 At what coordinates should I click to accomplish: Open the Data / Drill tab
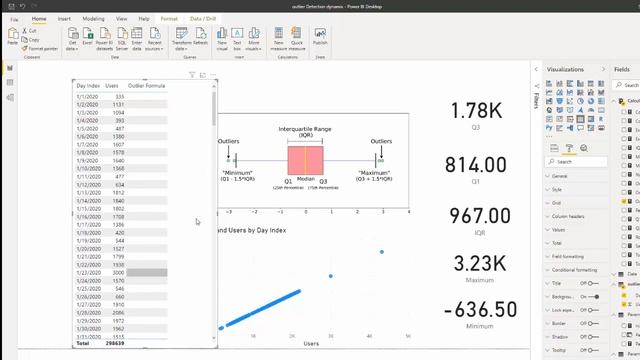[203, 19]
